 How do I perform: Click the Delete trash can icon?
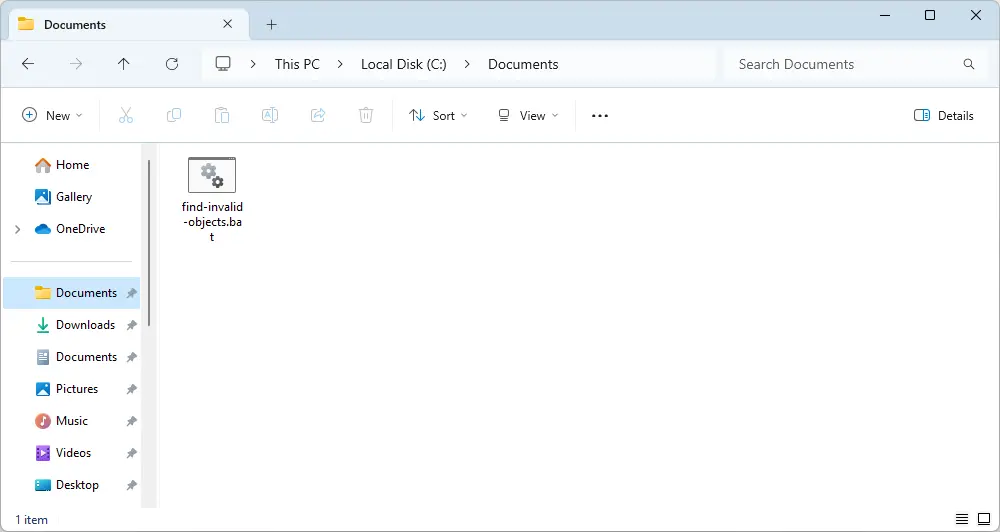coord(365,115)
